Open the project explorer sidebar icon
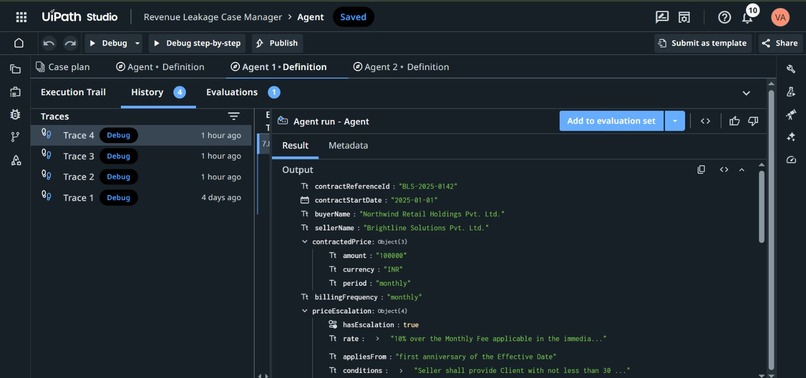 pyautogui.click(x=15, y=69)
